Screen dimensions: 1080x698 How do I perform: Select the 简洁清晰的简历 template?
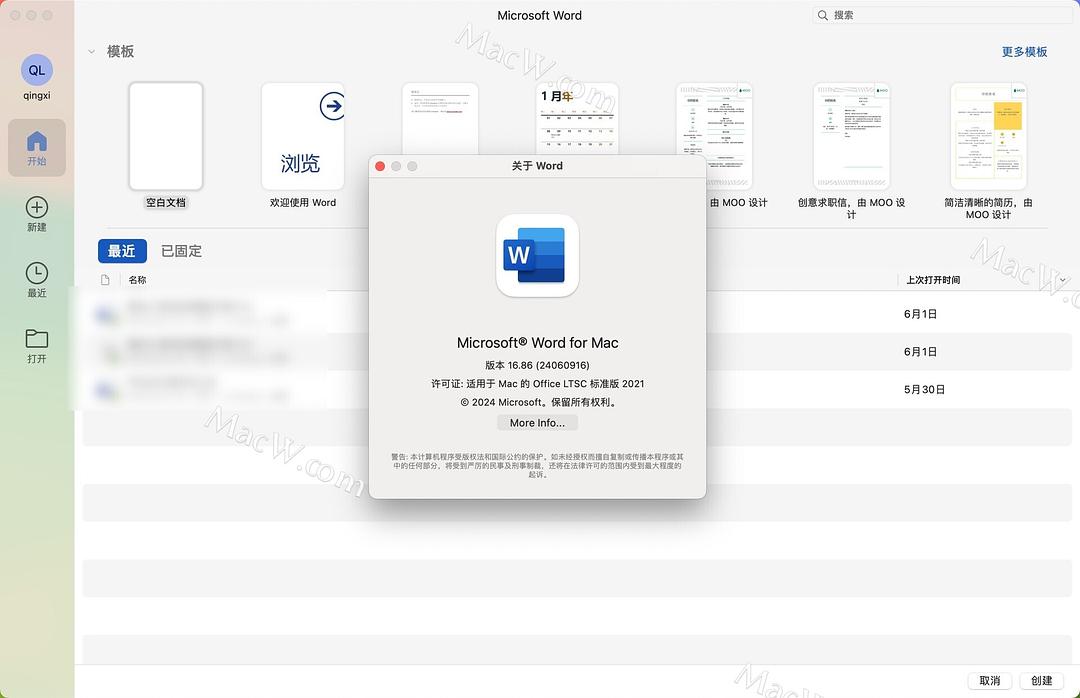[988, 151]
